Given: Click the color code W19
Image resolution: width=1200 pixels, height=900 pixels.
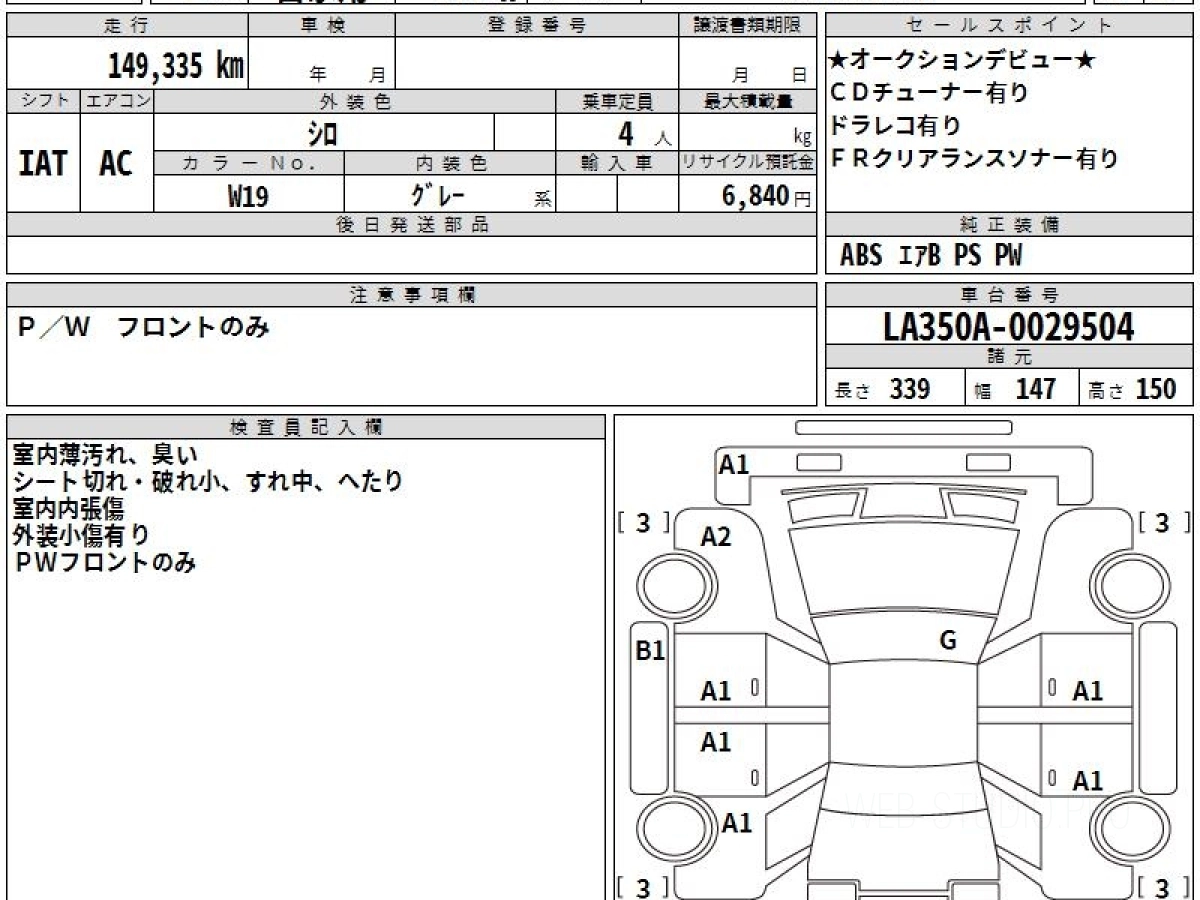Looking at the screenshot, I should (248, 196).
